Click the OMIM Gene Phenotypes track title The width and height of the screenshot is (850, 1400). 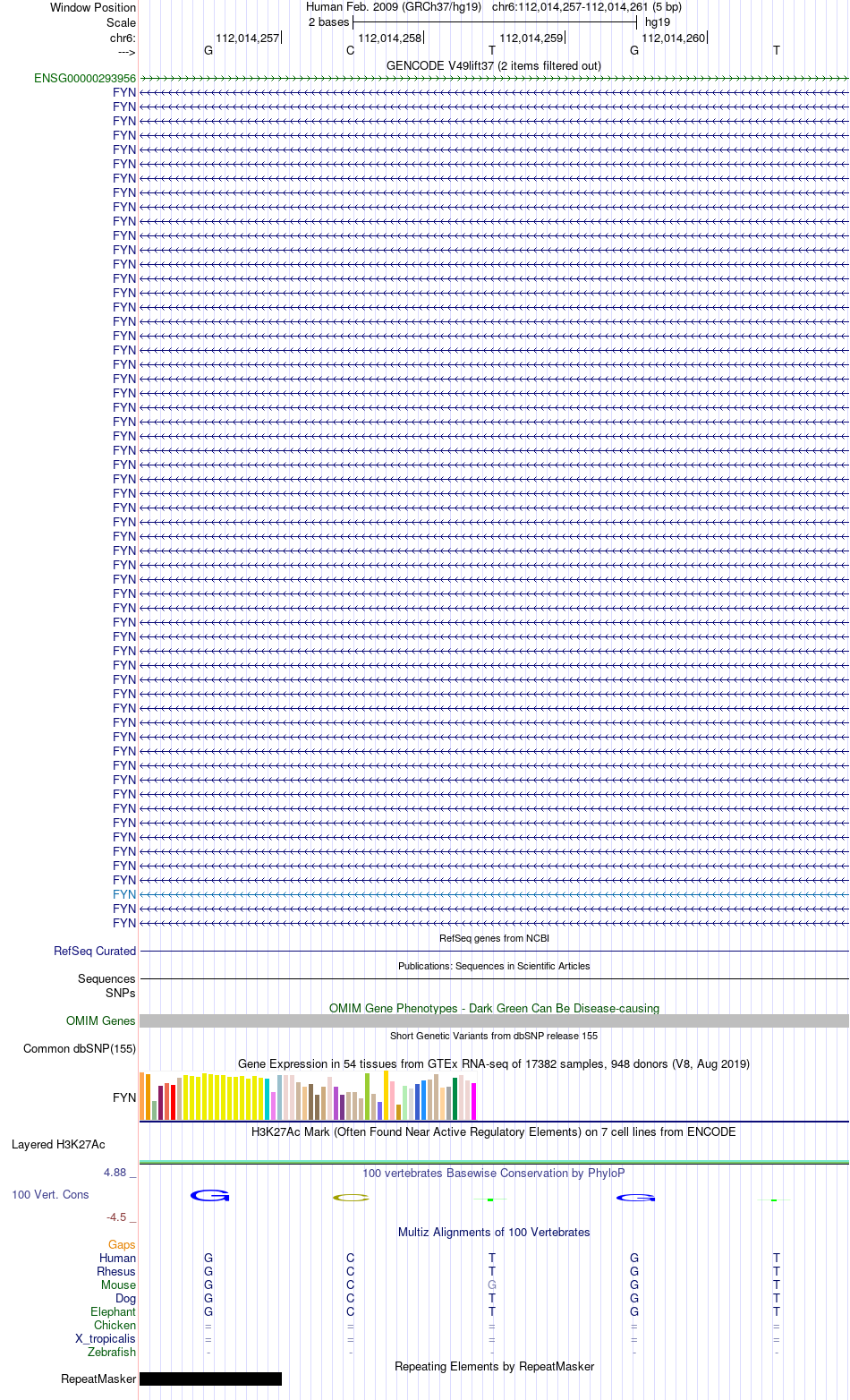[x=494, y=1009]
